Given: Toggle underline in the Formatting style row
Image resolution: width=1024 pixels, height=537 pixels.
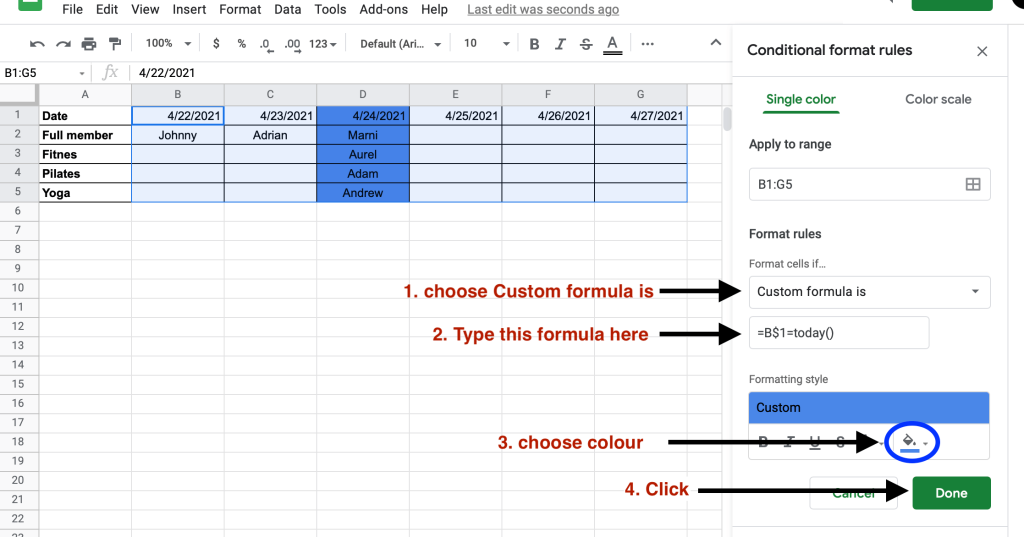Looking at the screenshot, I should 814,442.
